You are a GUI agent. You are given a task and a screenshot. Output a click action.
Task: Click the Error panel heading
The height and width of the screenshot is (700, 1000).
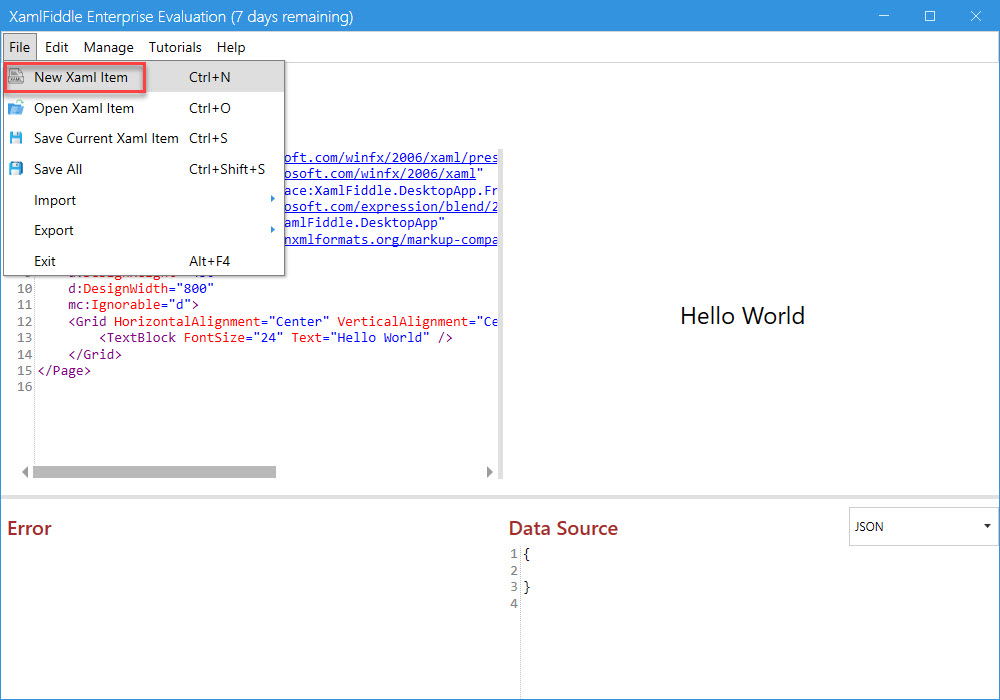[x=29, y=528]
